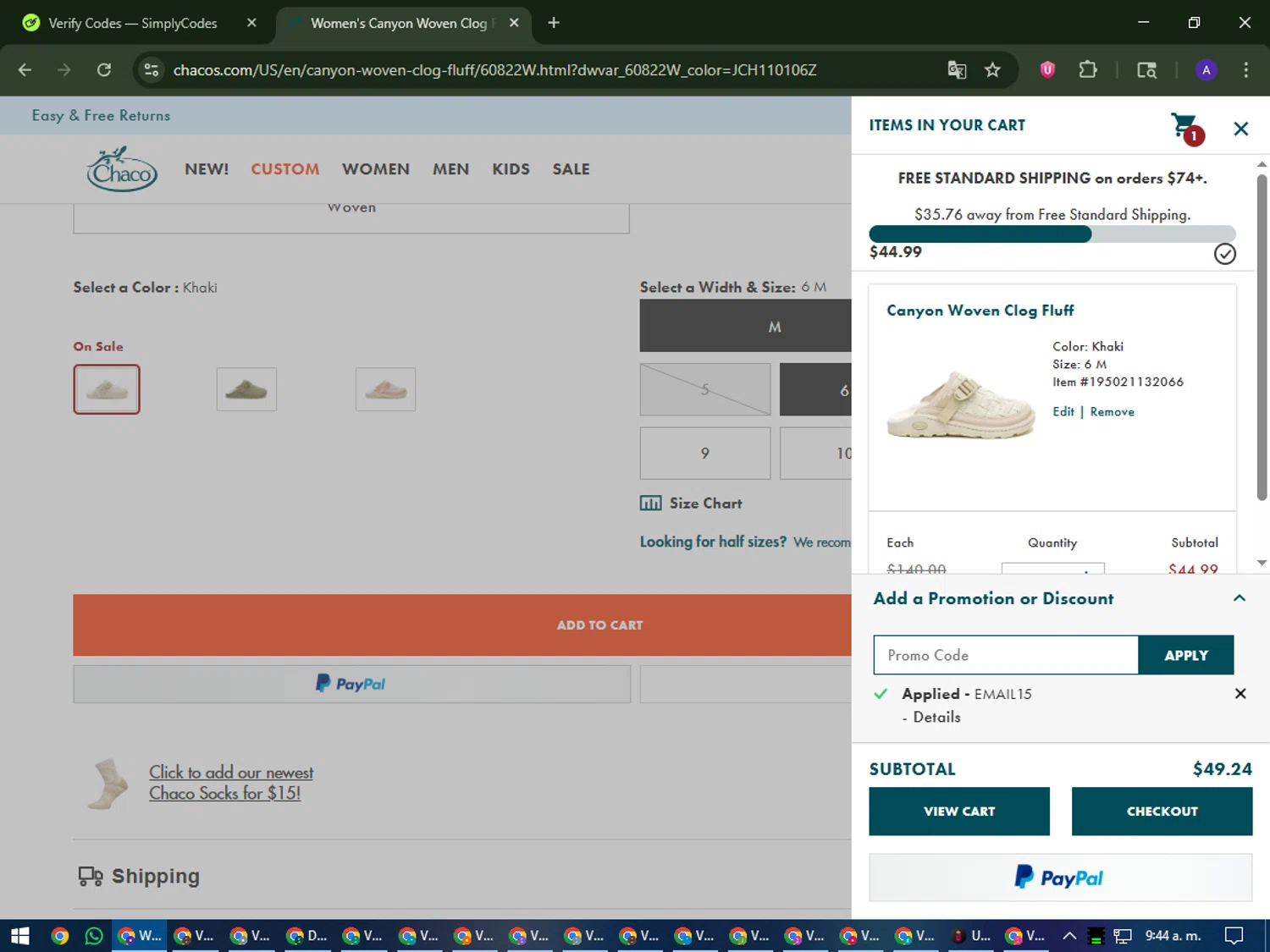
Task: Select unavailable size 5
Action: click(x=705, y=390)
